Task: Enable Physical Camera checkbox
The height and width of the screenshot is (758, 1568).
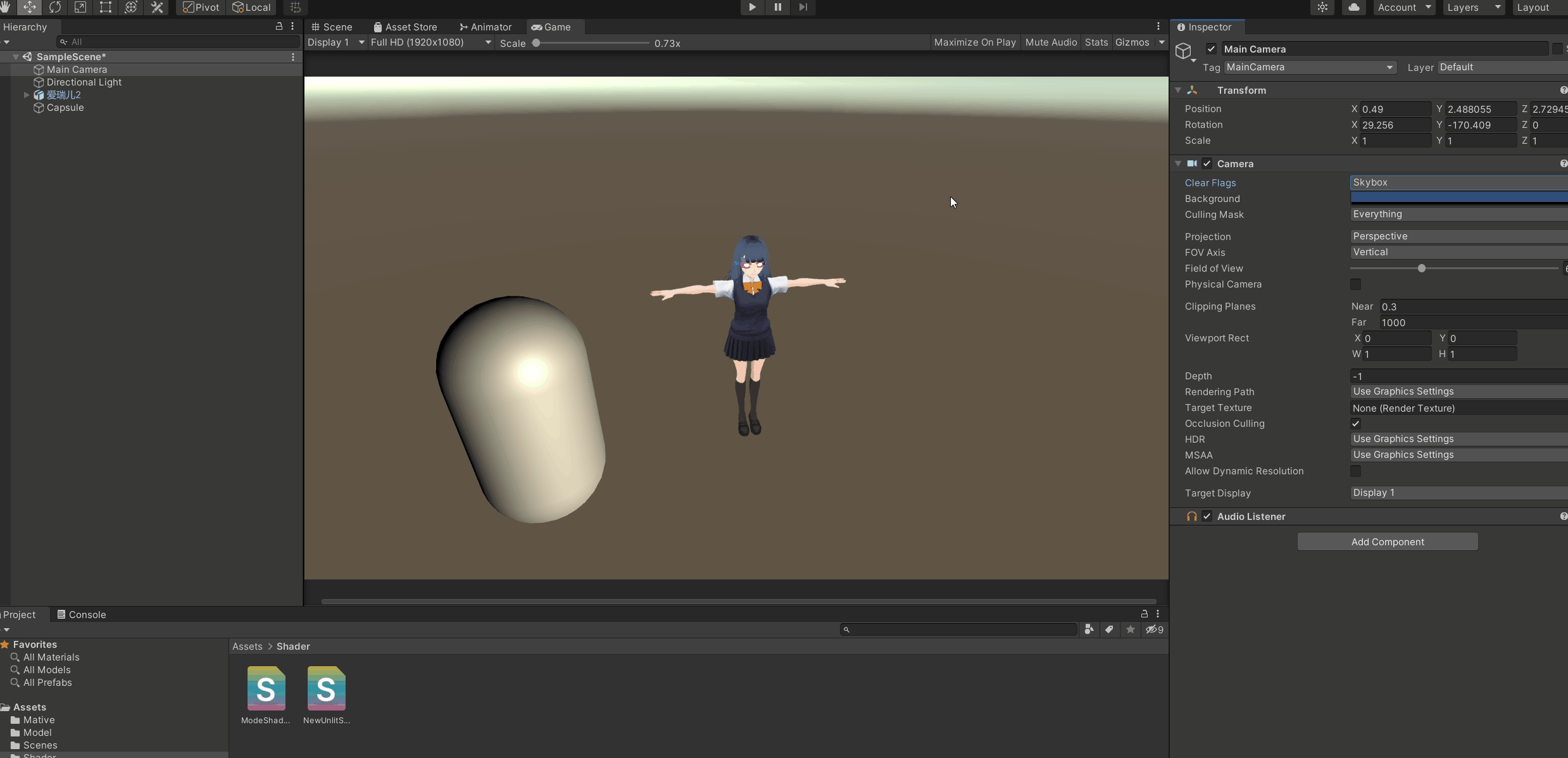Action: click(x=1355, y=284)
